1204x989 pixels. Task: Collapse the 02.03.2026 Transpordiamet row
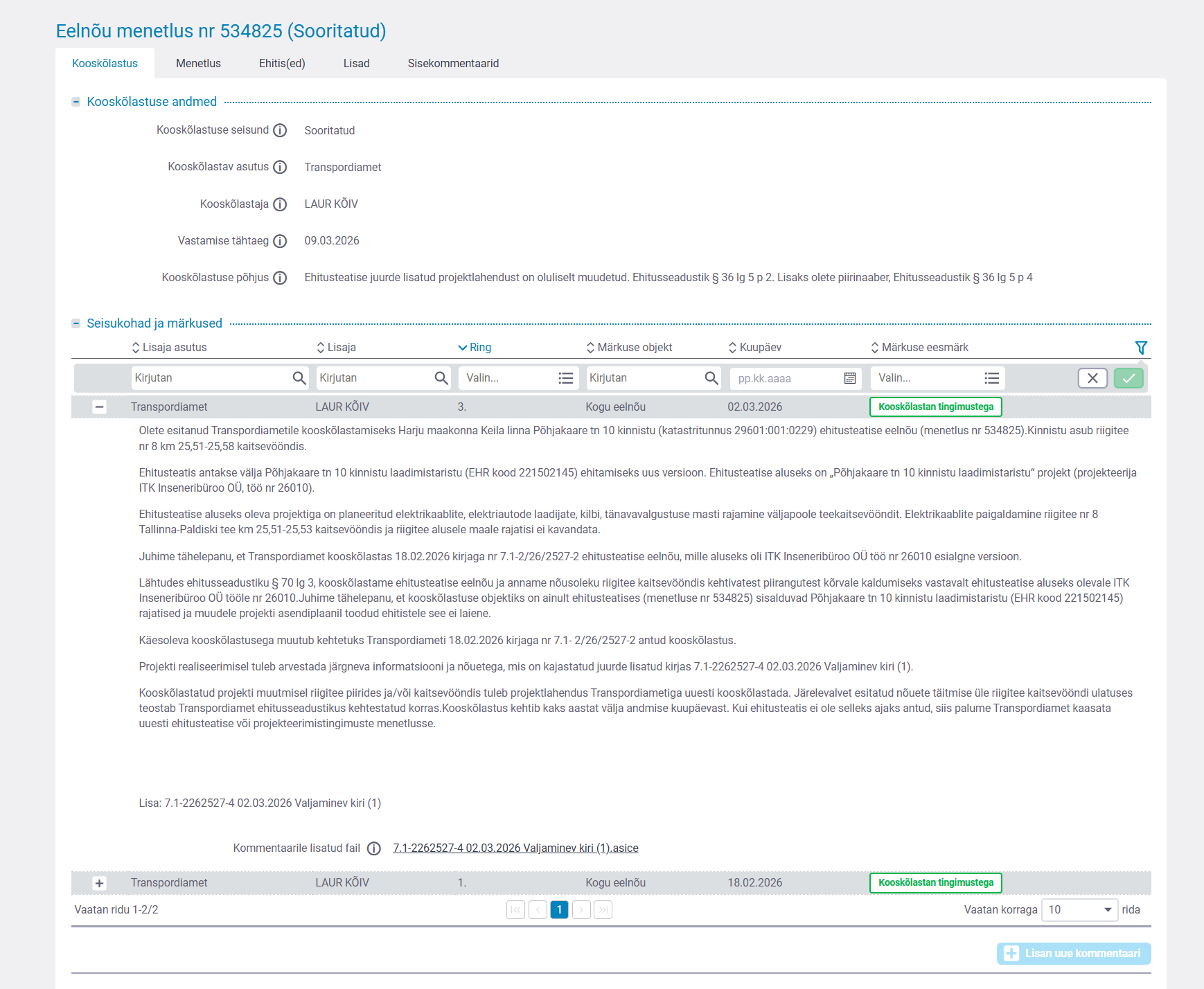99,407
